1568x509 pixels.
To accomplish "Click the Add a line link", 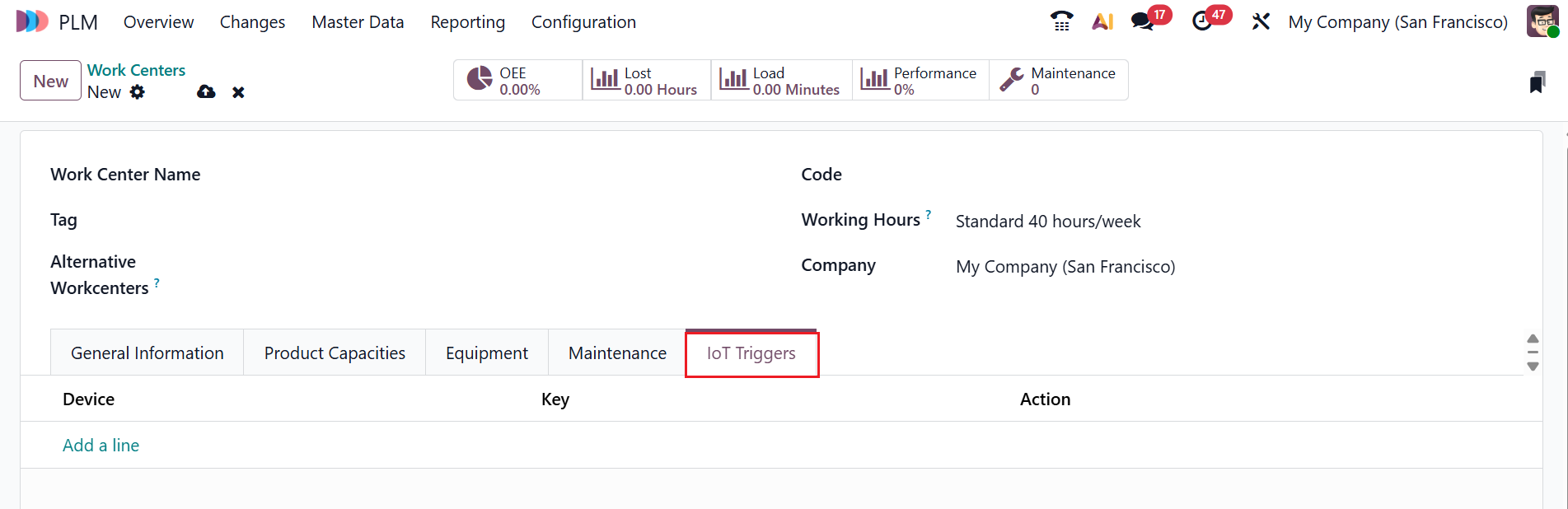I will tap(101, 446).
